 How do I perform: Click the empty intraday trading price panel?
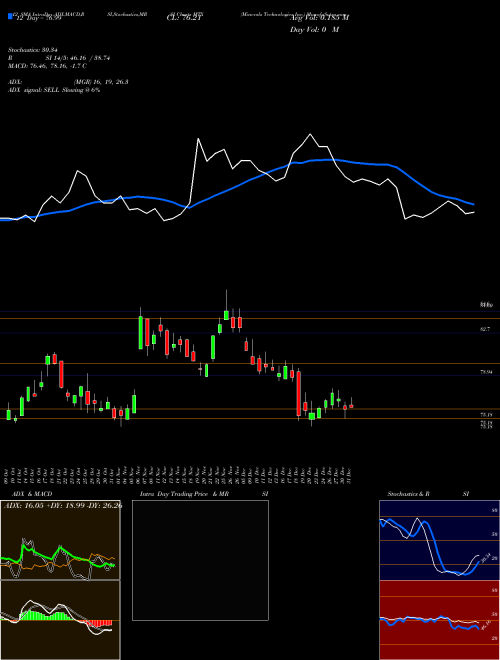coord(200,560)
